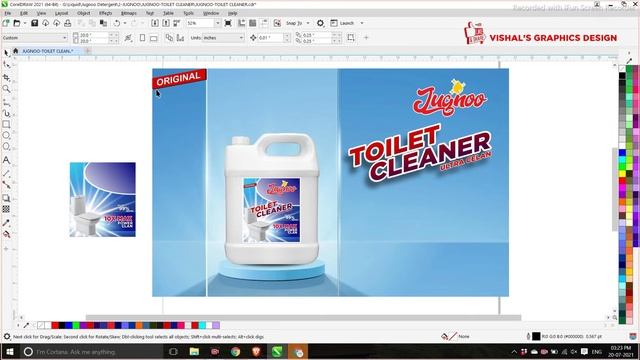The height and width of the screenshot is (360, 640).
Task: Select the Transparency tool
Action: (6, 209)
